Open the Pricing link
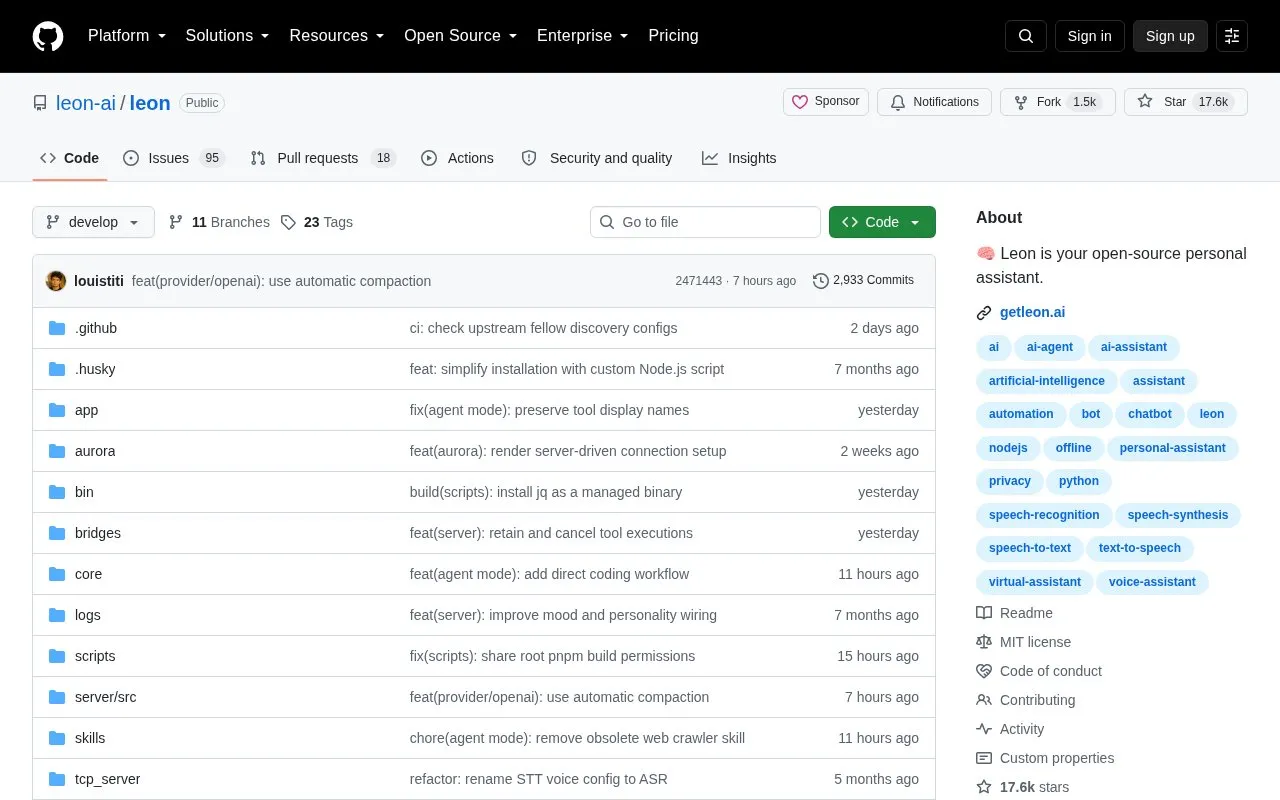 (x=673, y=36)
